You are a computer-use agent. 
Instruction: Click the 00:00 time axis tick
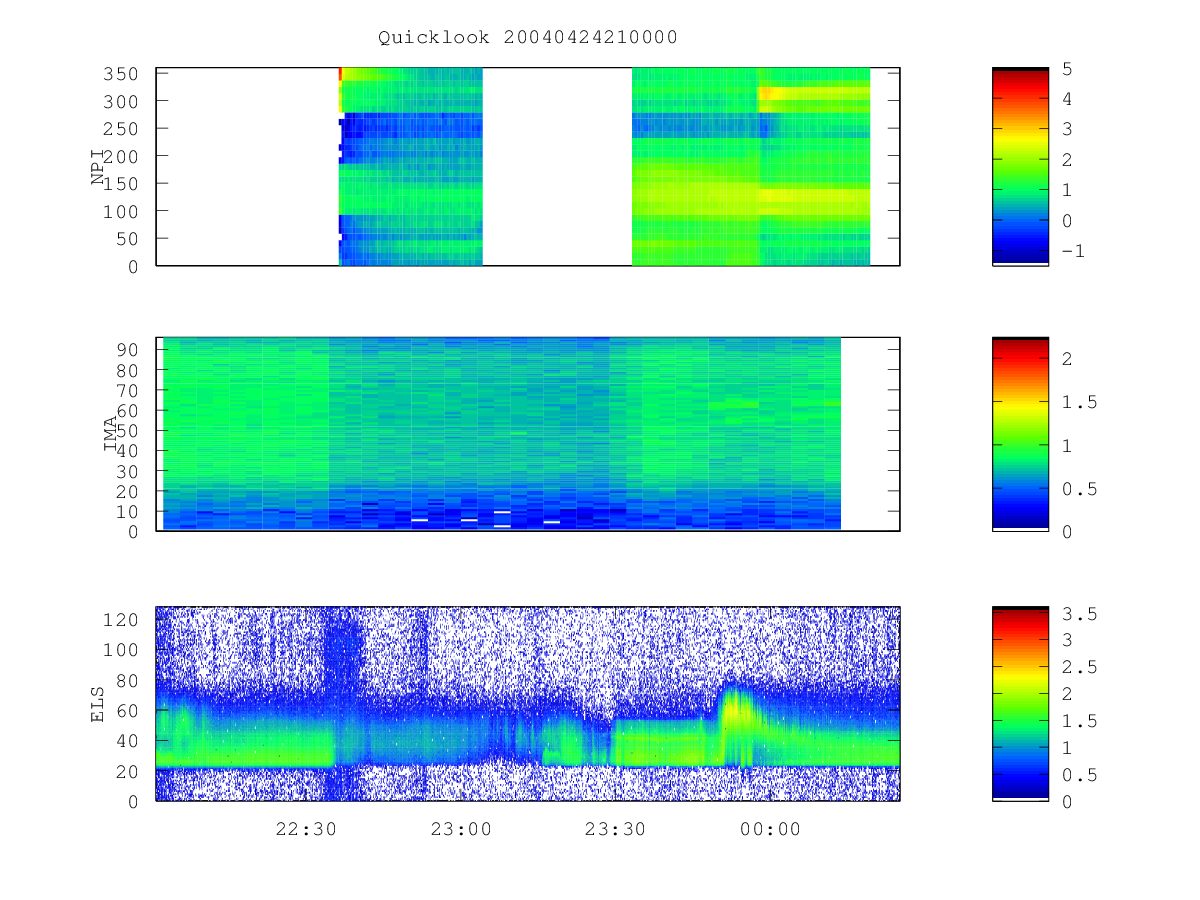[x=770, y=828]
